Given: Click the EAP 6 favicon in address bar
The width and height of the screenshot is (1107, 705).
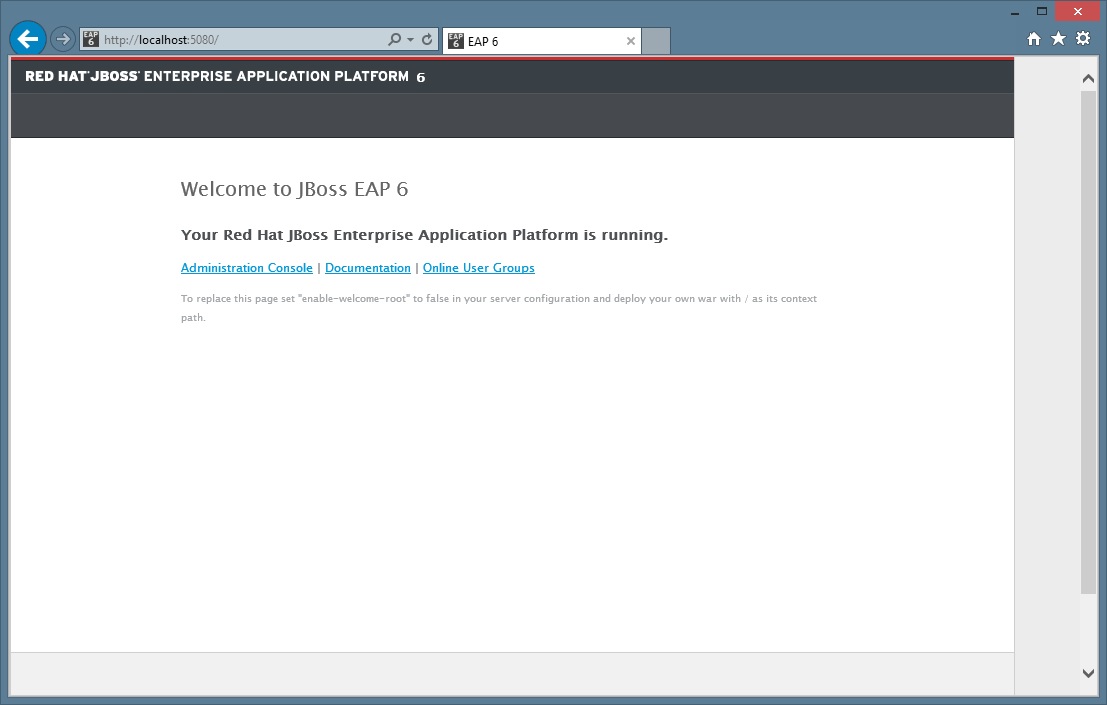Looking at the screenshot, I should coord(91,40).
